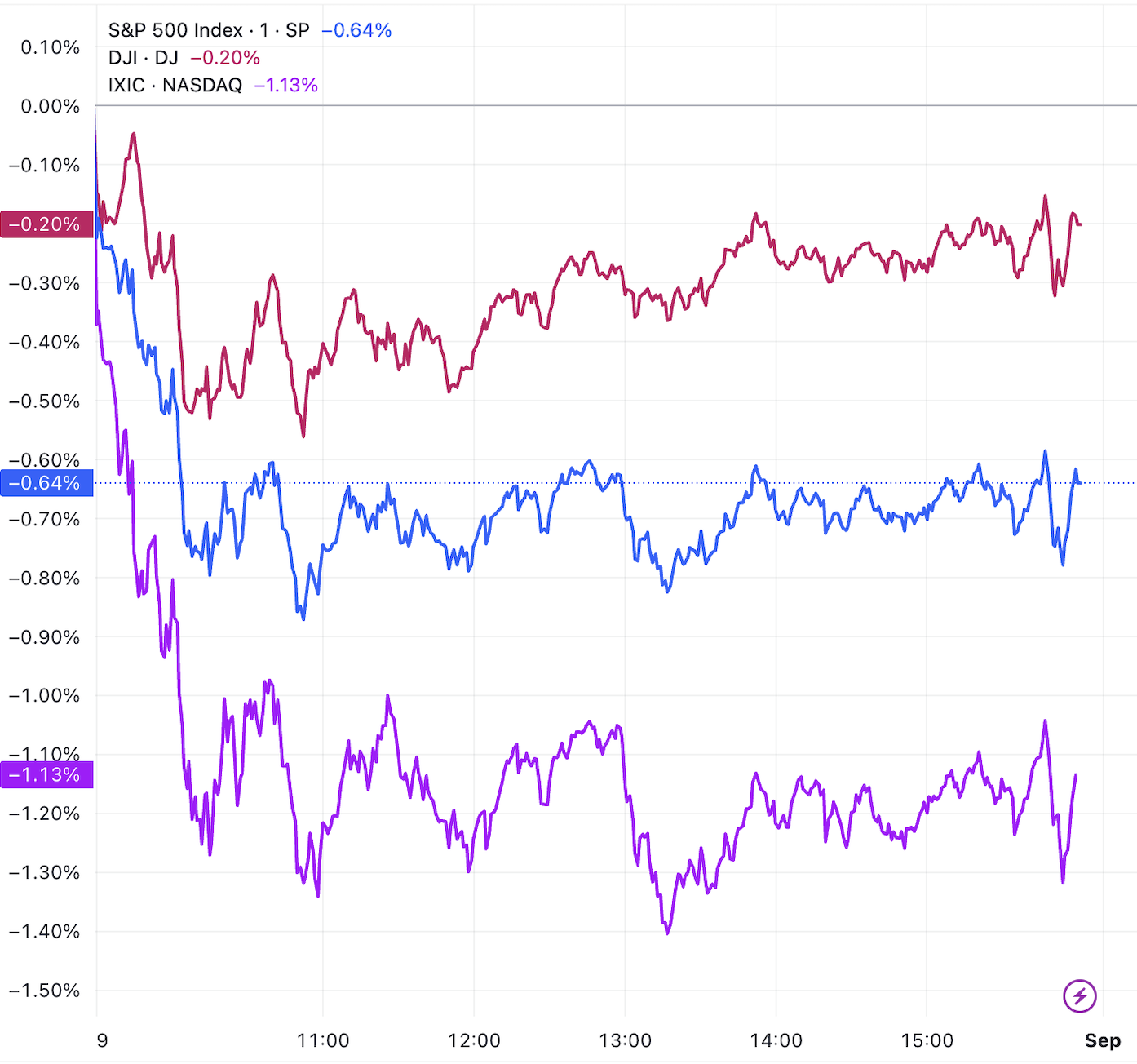Click the 12:00 time axis label
The image size is (1137, 1064).
[474, 1040]
